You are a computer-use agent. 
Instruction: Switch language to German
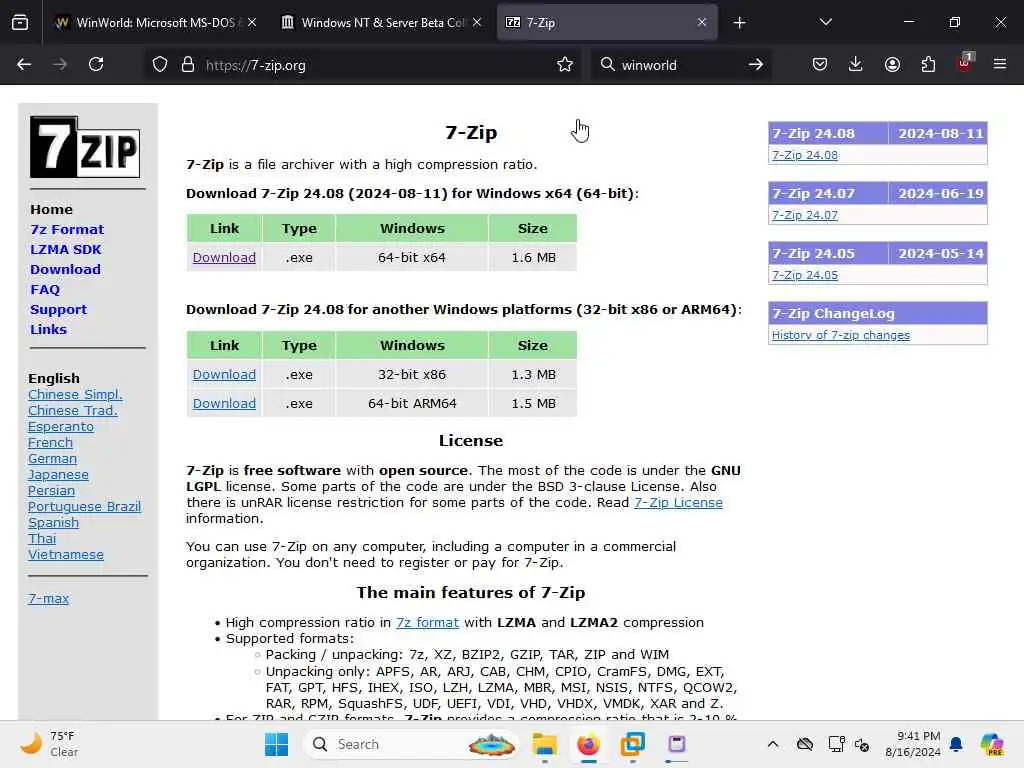point(52,459)
